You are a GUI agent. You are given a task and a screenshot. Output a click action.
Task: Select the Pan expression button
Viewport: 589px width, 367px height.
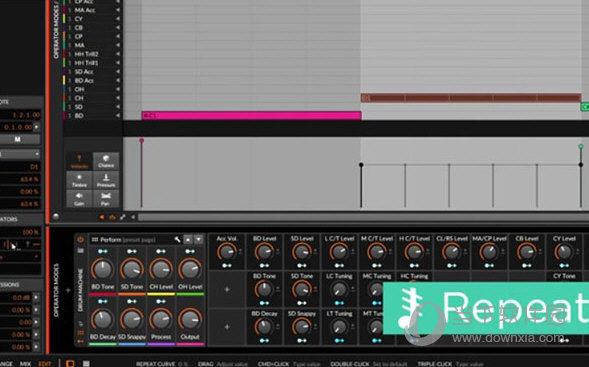click(x=106, y=199)
